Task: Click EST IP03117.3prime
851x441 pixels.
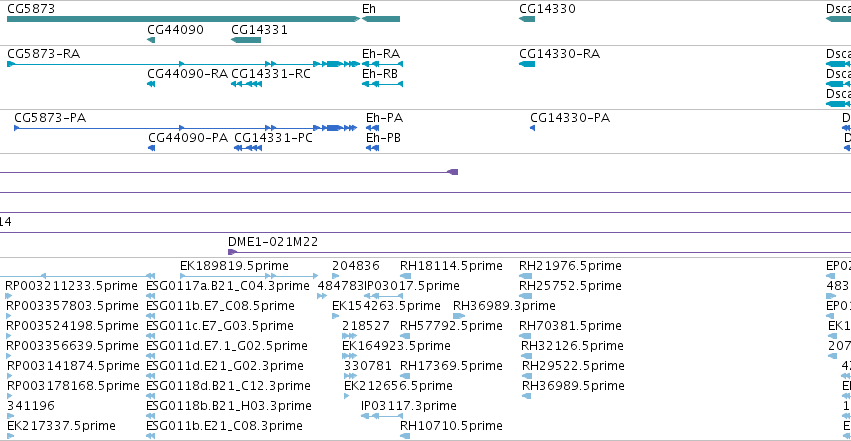Action: point(409,406)
